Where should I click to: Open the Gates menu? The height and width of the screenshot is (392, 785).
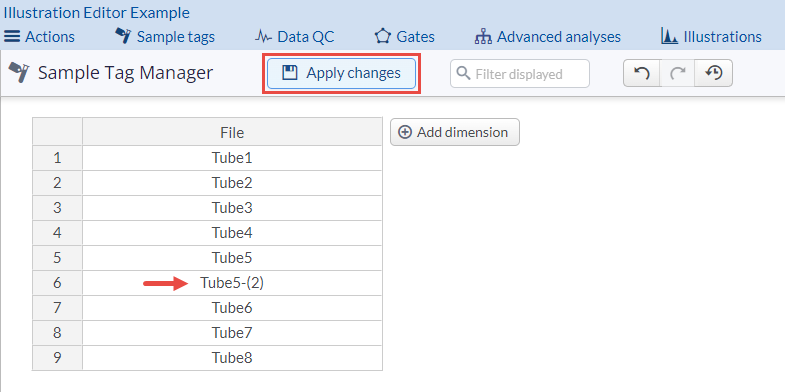click(405, 37)
